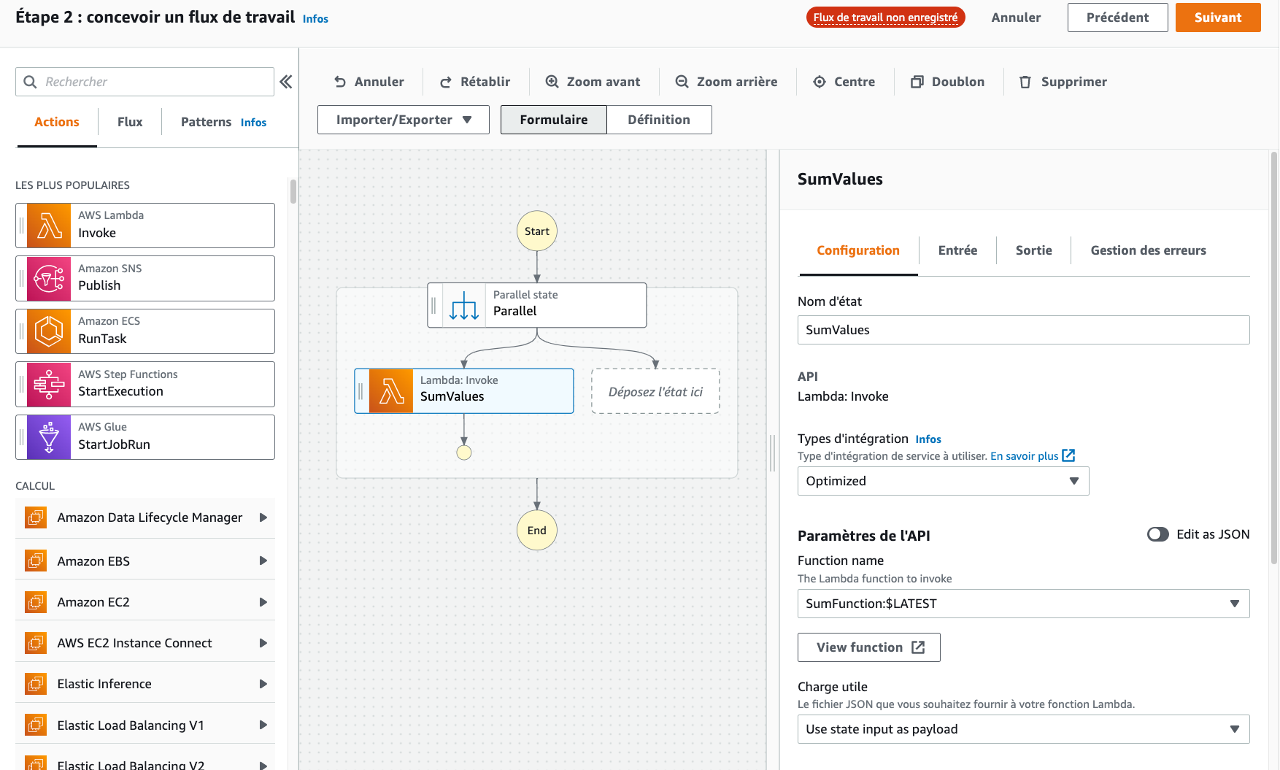
Task: Zoom out with Zoom arrière
Action: pyautogui.click(x=726, y=82)
